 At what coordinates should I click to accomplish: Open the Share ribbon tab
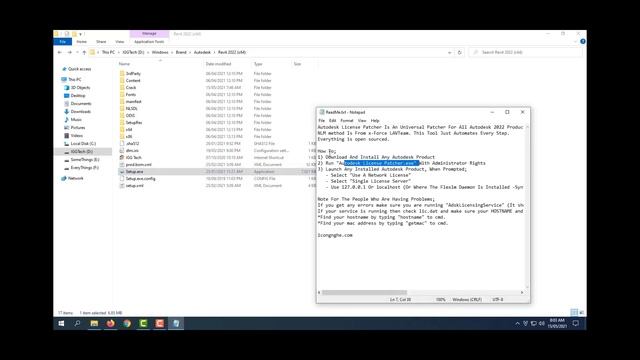(x=101, y=42)
